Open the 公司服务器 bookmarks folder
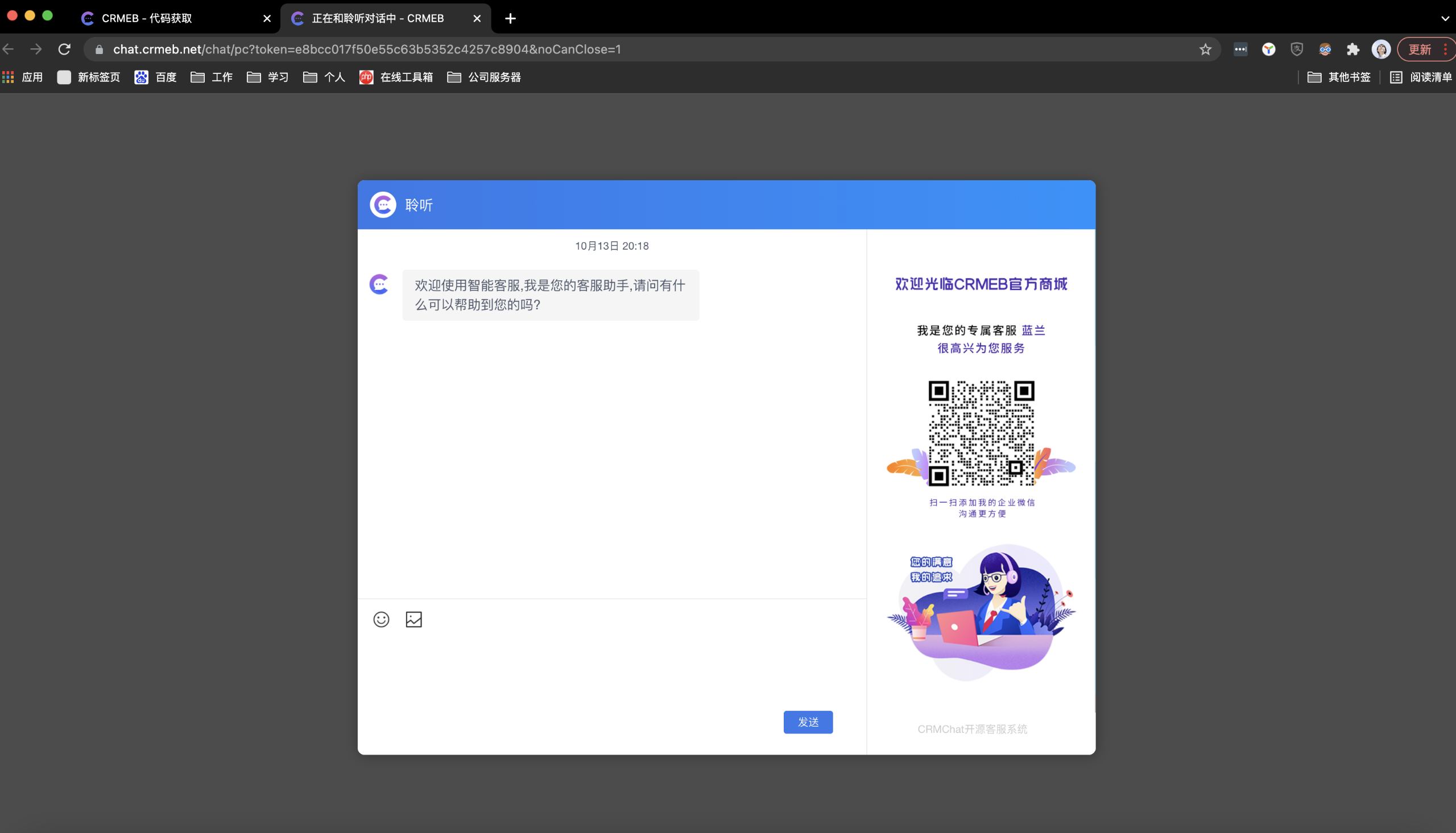1456x833 pixels. pyautogui.click(x=484, y=77)
